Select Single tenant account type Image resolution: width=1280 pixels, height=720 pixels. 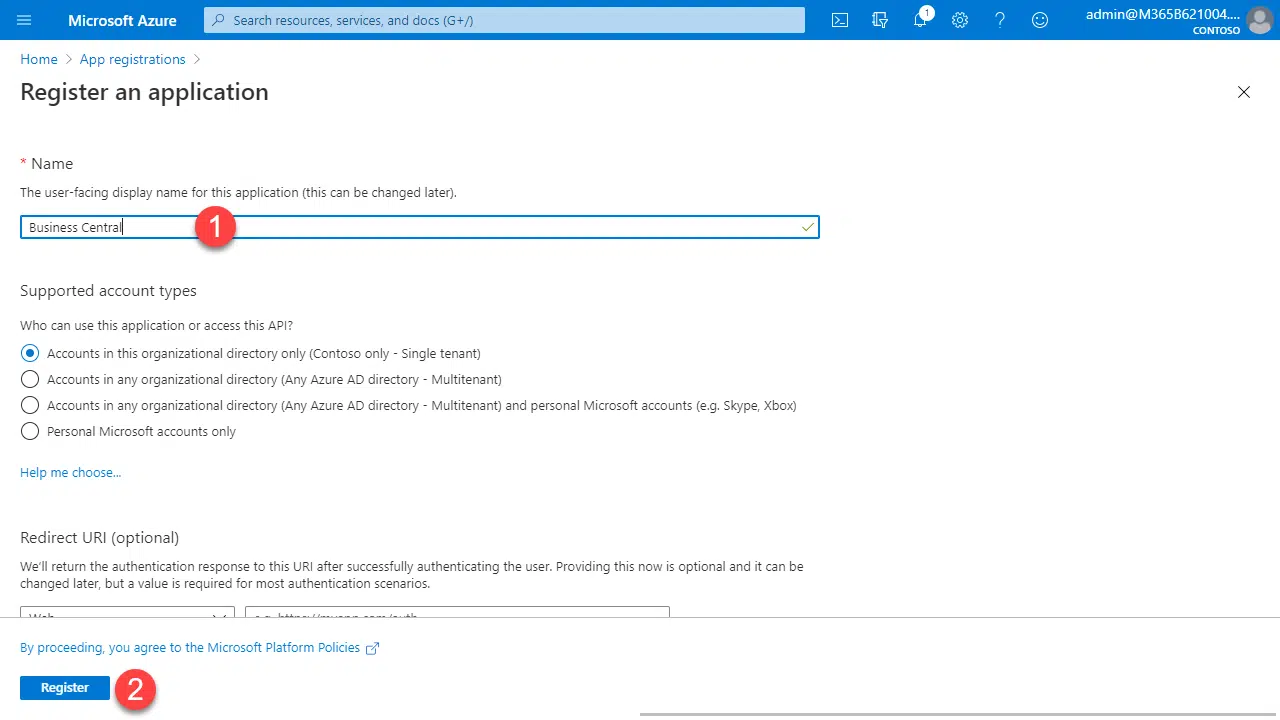pos(30,353)
